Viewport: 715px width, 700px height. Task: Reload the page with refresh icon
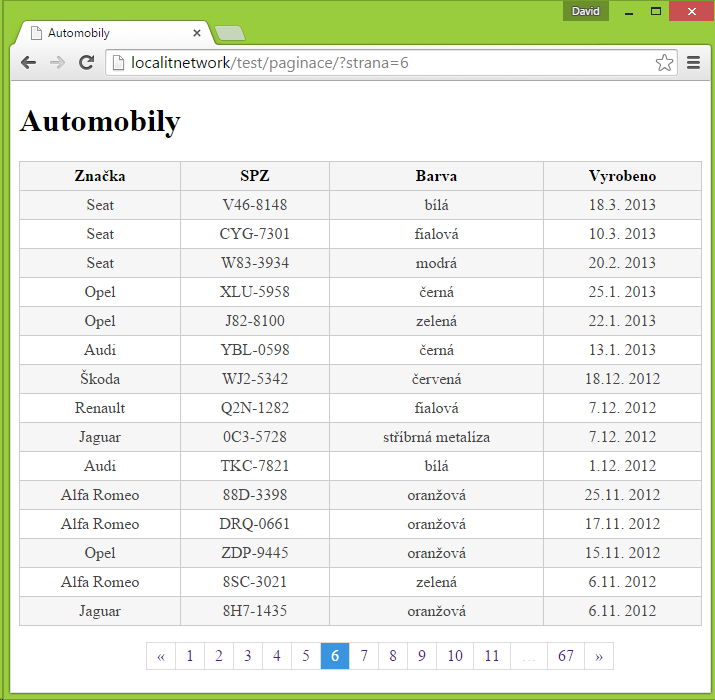point(87,63)
